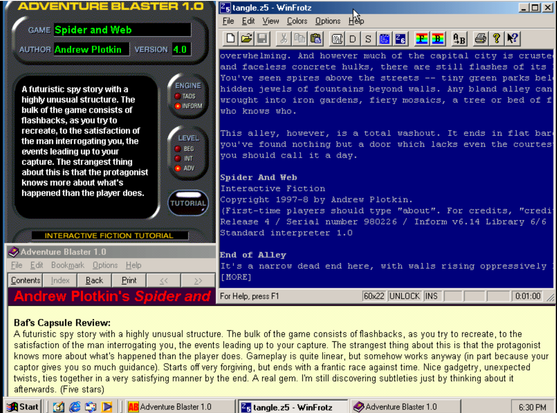Switch to tangle.z5 - WinFrotz taskbar button
Viewport: 557px width, 413px height.
[x=292, y=407]
